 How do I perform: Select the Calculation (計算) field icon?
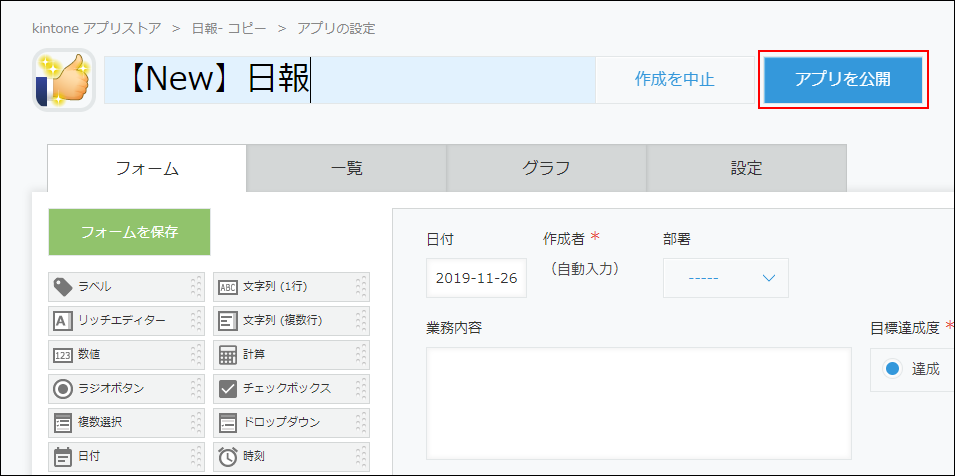(x=228, y=355)
